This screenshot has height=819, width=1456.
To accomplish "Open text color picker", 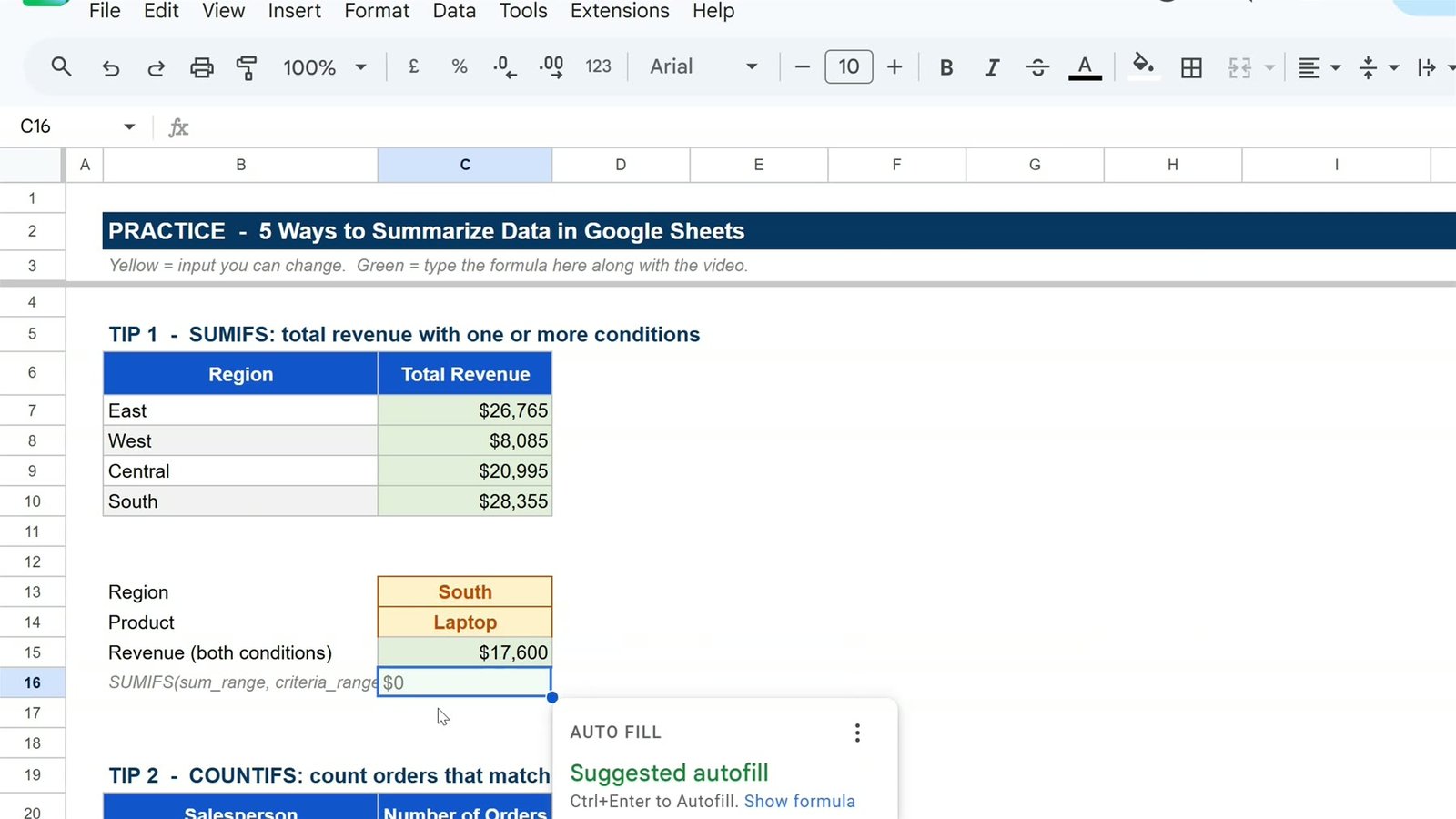I will (x=1085, y=67).
